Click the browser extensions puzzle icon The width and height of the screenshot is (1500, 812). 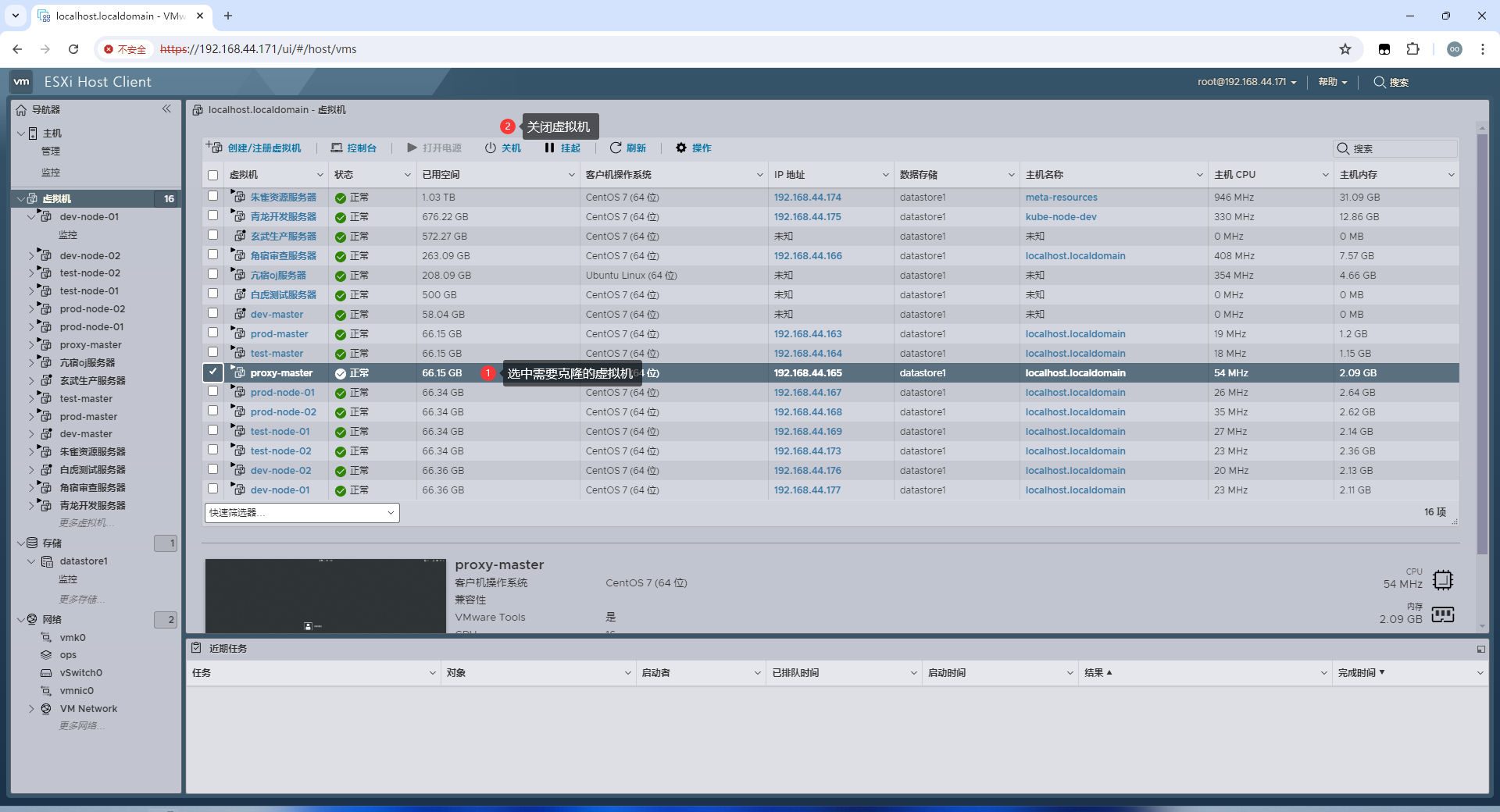[1412, 49]
